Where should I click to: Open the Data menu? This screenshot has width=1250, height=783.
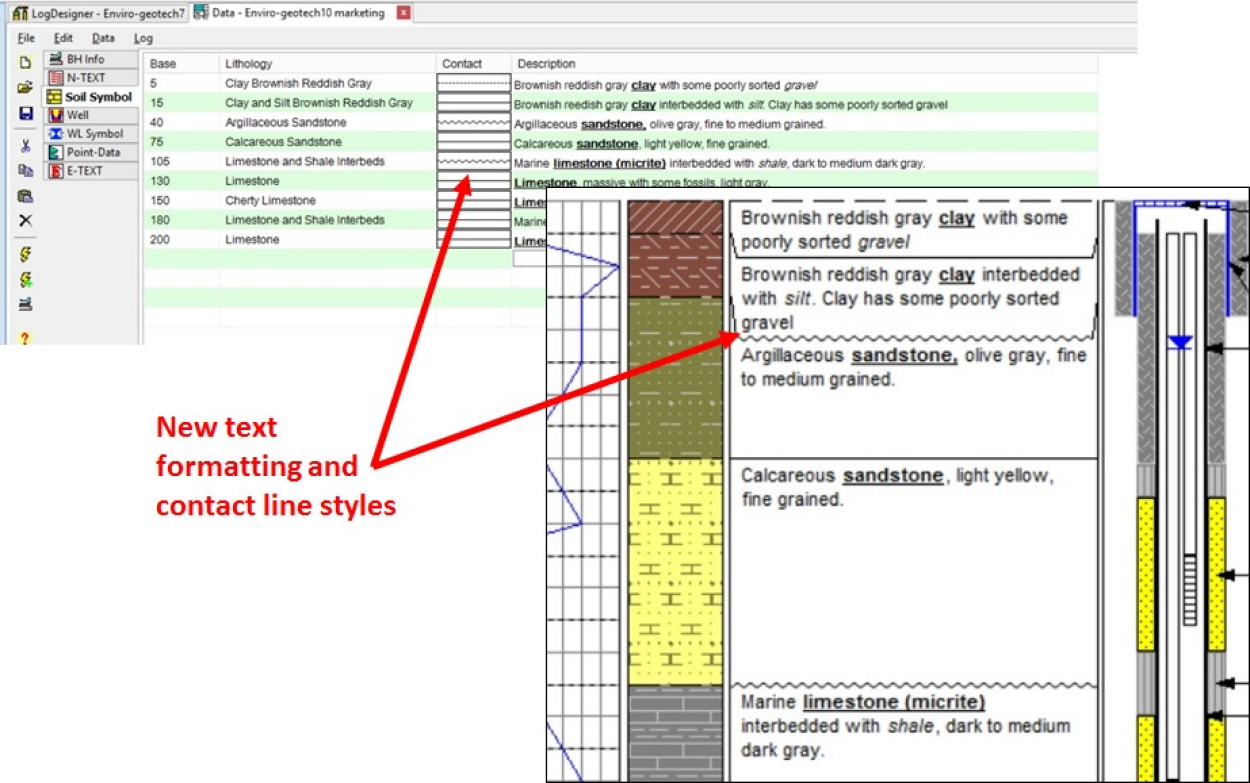coord(103,38)
